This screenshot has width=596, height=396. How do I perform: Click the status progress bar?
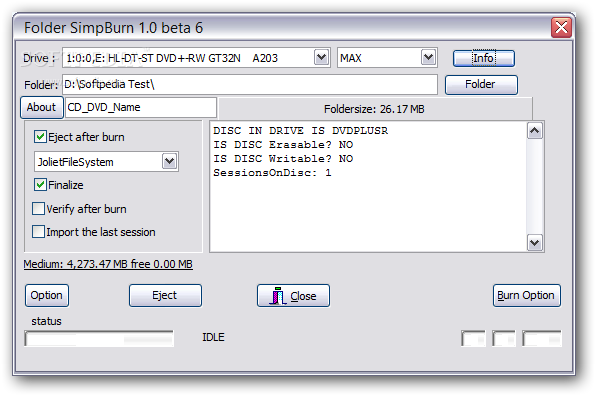pyautogui.click(x=99, y=338)
